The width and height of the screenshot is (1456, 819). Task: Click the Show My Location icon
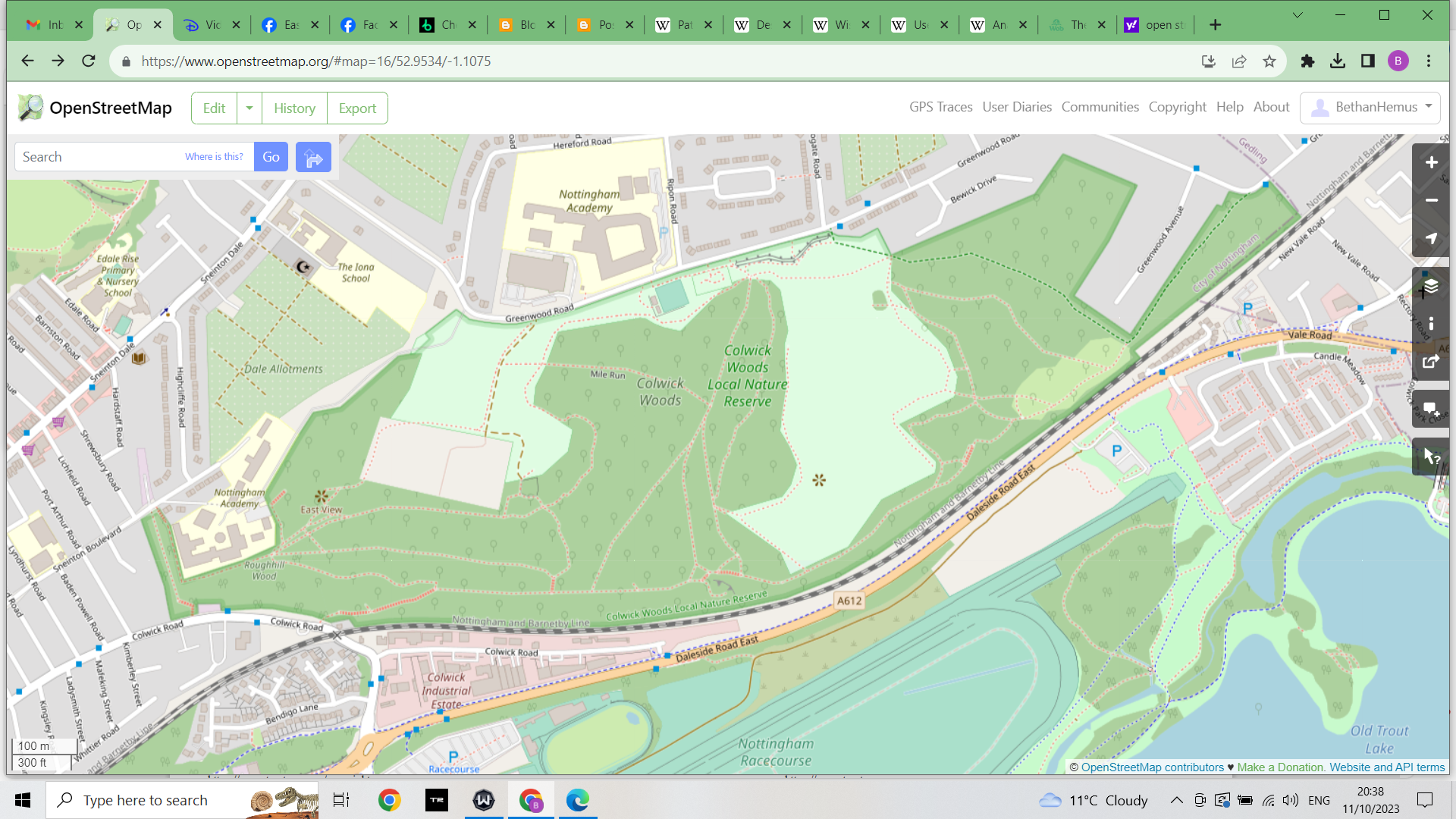(1432, 239)
